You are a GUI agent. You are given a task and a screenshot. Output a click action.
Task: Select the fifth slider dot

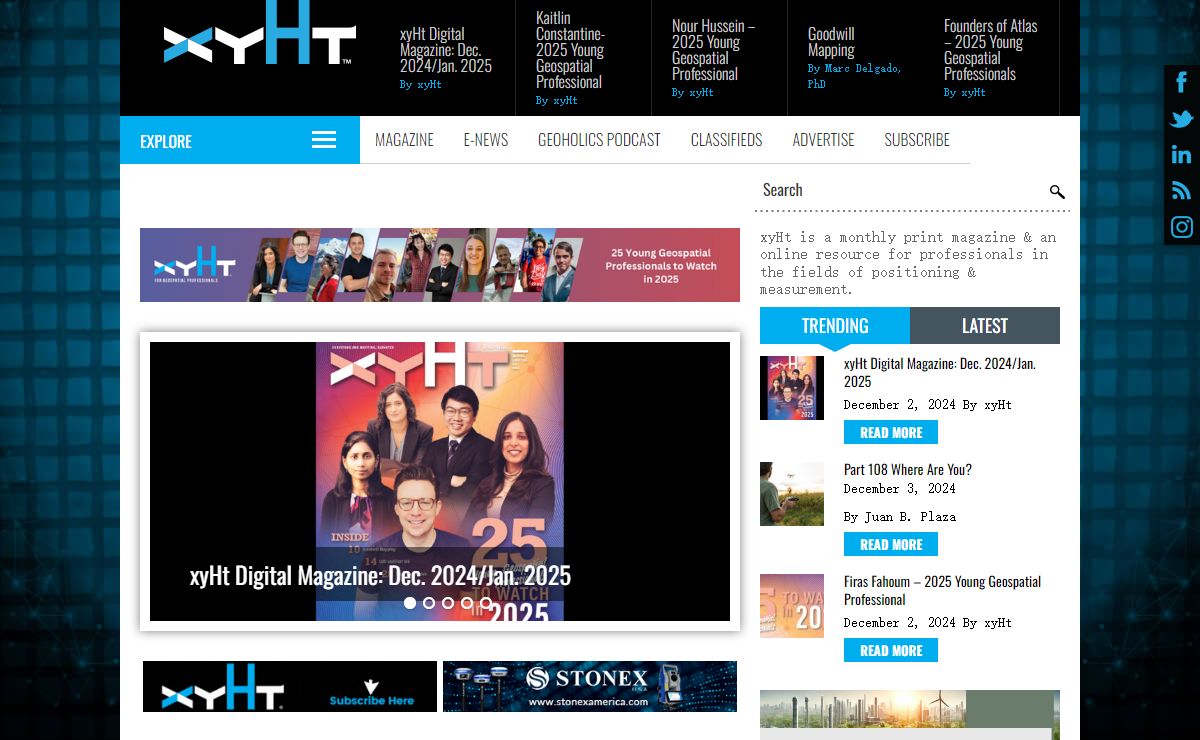point(486,603)
